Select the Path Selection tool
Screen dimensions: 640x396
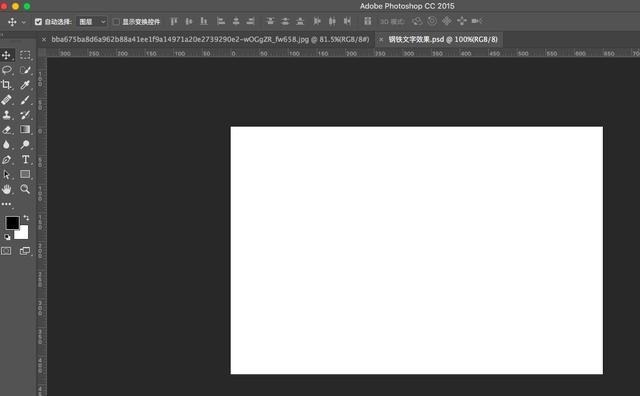point(7,174)
